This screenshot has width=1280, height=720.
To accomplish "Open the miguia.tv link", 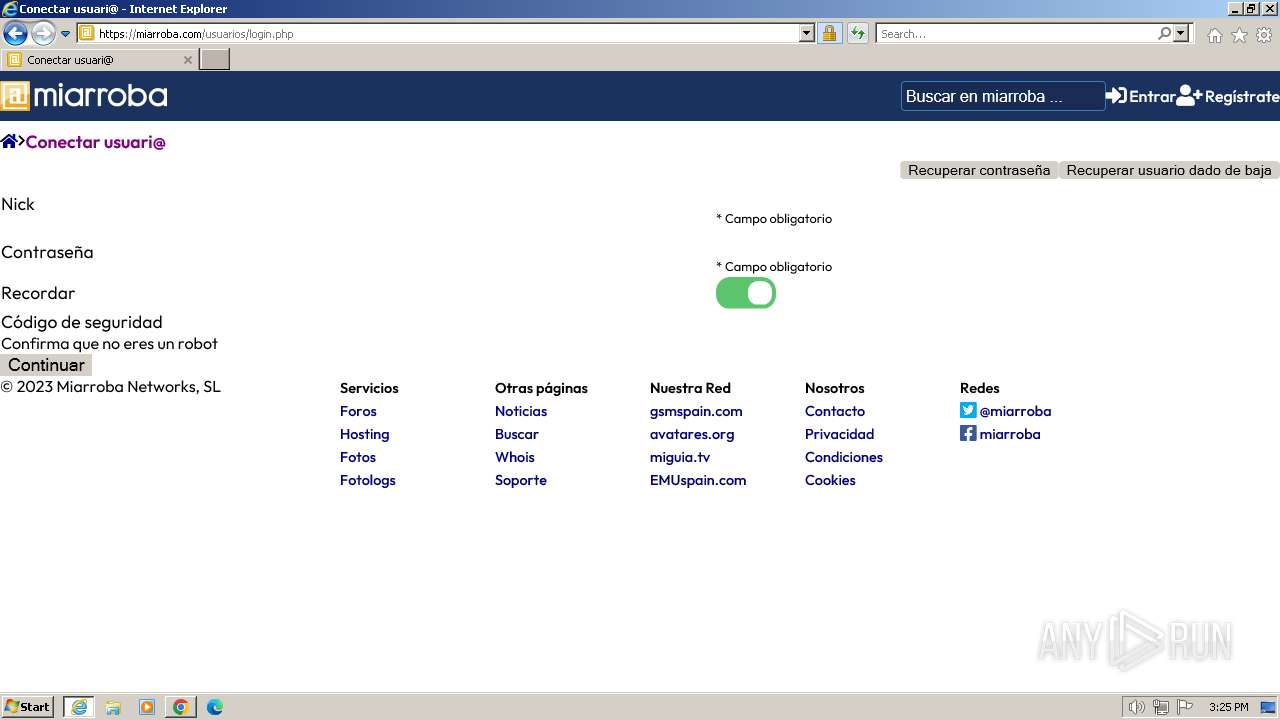I will (x=680, y=457).
